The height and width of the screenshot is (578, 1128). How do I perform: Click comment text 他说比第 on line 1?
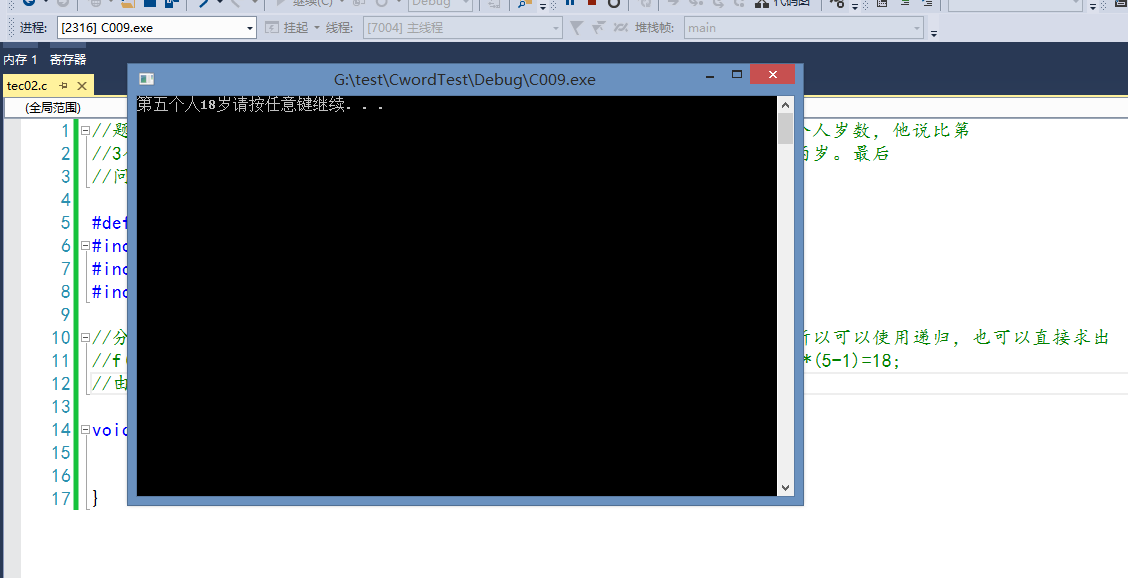pyautogui.click(x=931, y=131)
